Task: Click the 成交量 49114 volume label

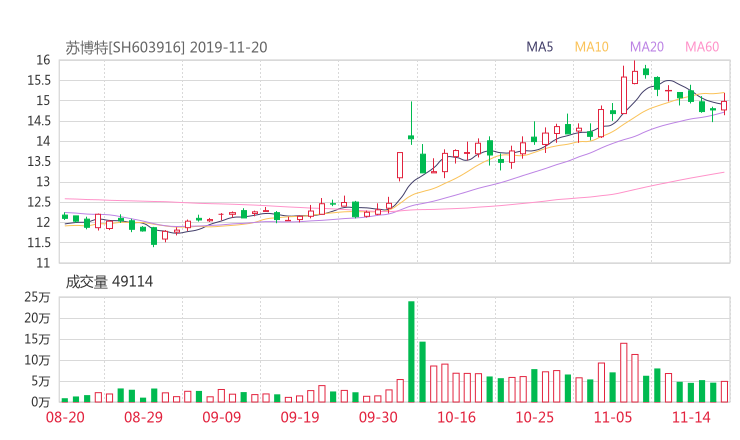Action: pos(109,282)
